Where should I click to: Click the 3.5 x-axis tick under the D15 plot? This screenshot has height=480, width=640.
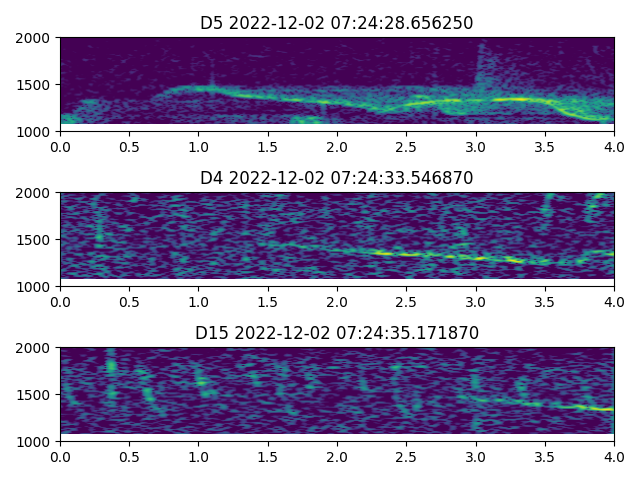coord(545,456)
